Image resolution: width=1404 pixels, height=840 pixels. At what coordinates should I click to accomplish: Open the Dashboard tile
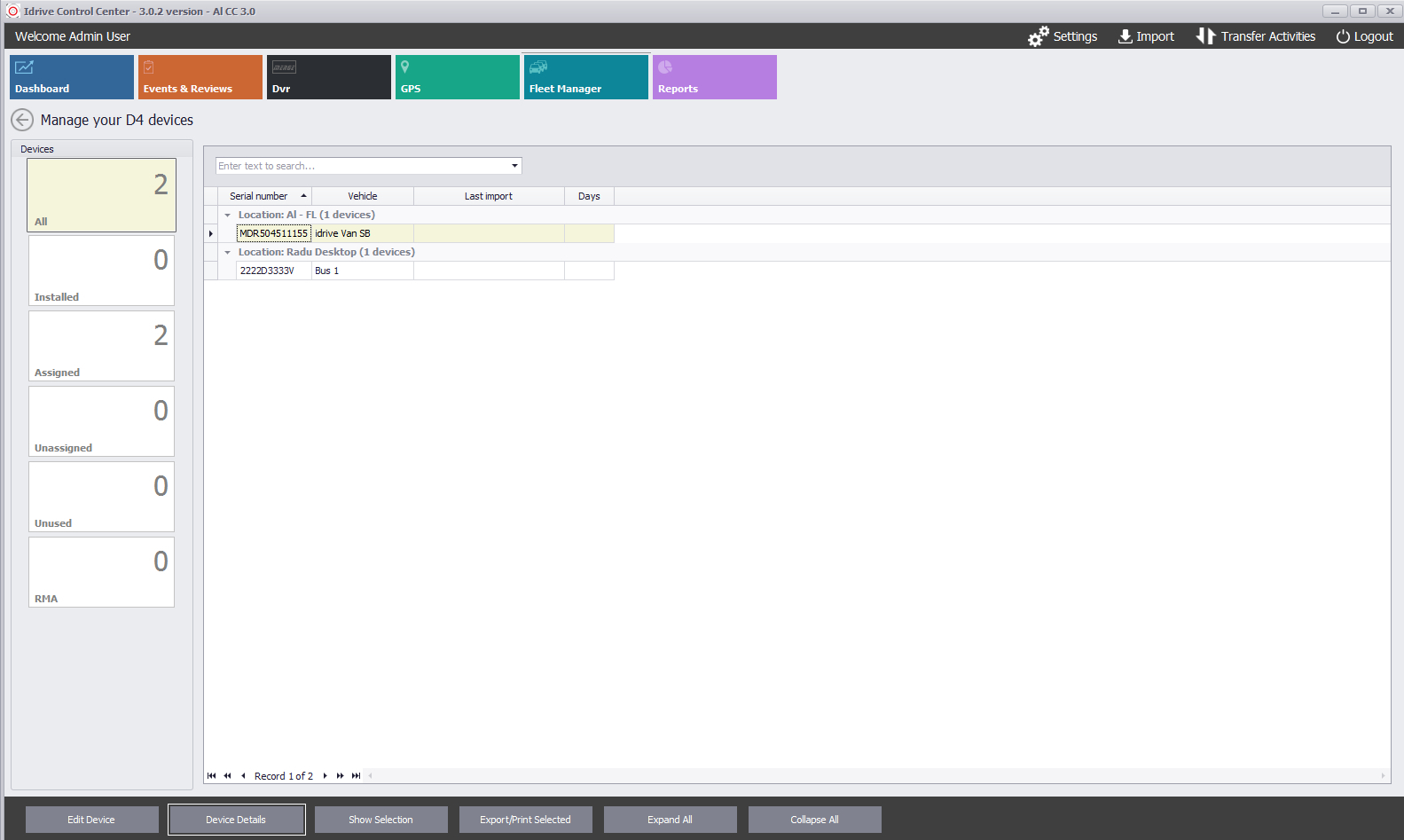click(72, 77)
